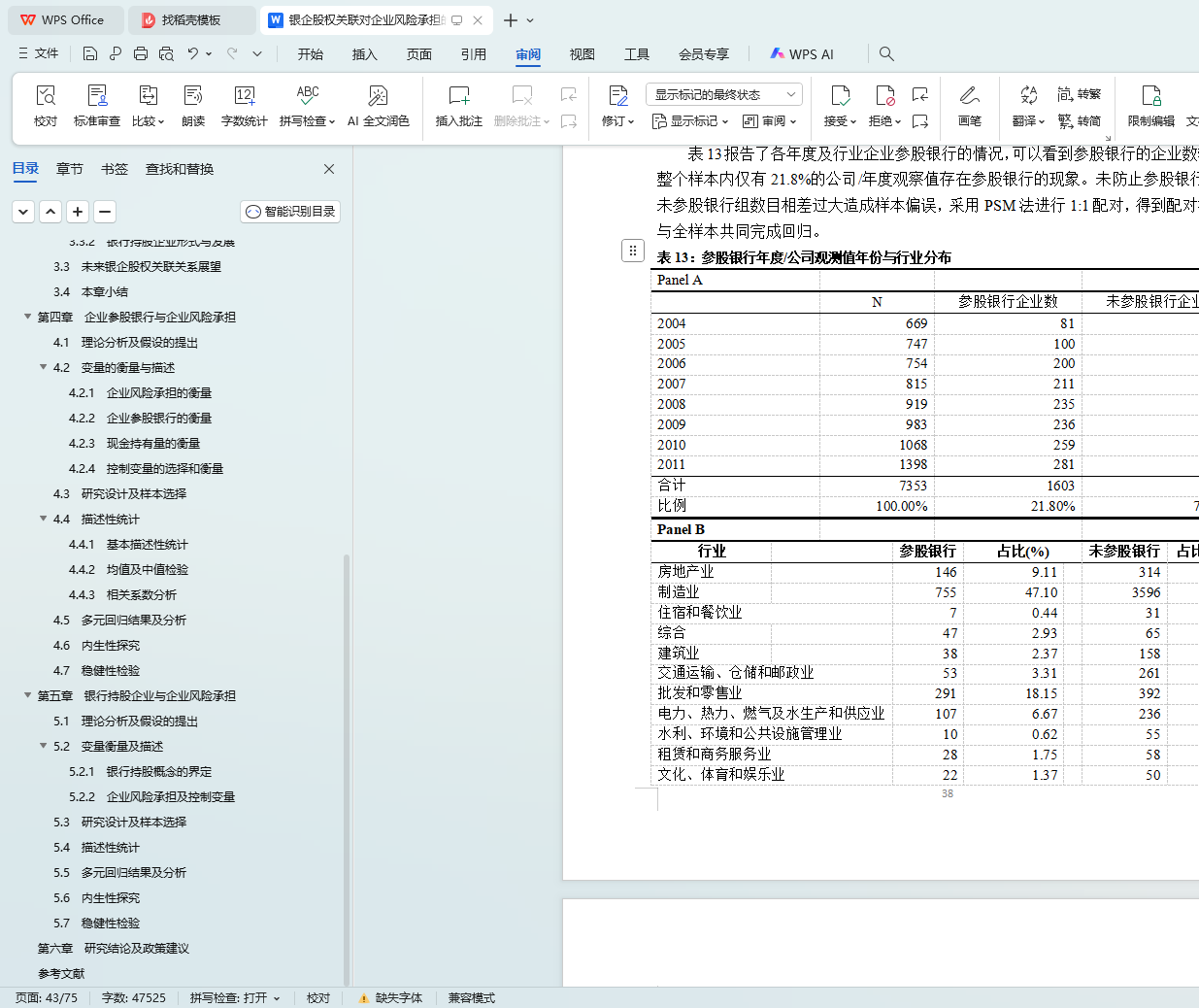Collapse 4.2 变量的衡量与描述 node
This screenshot has height=1008, width=1199.
pos(43,367)
